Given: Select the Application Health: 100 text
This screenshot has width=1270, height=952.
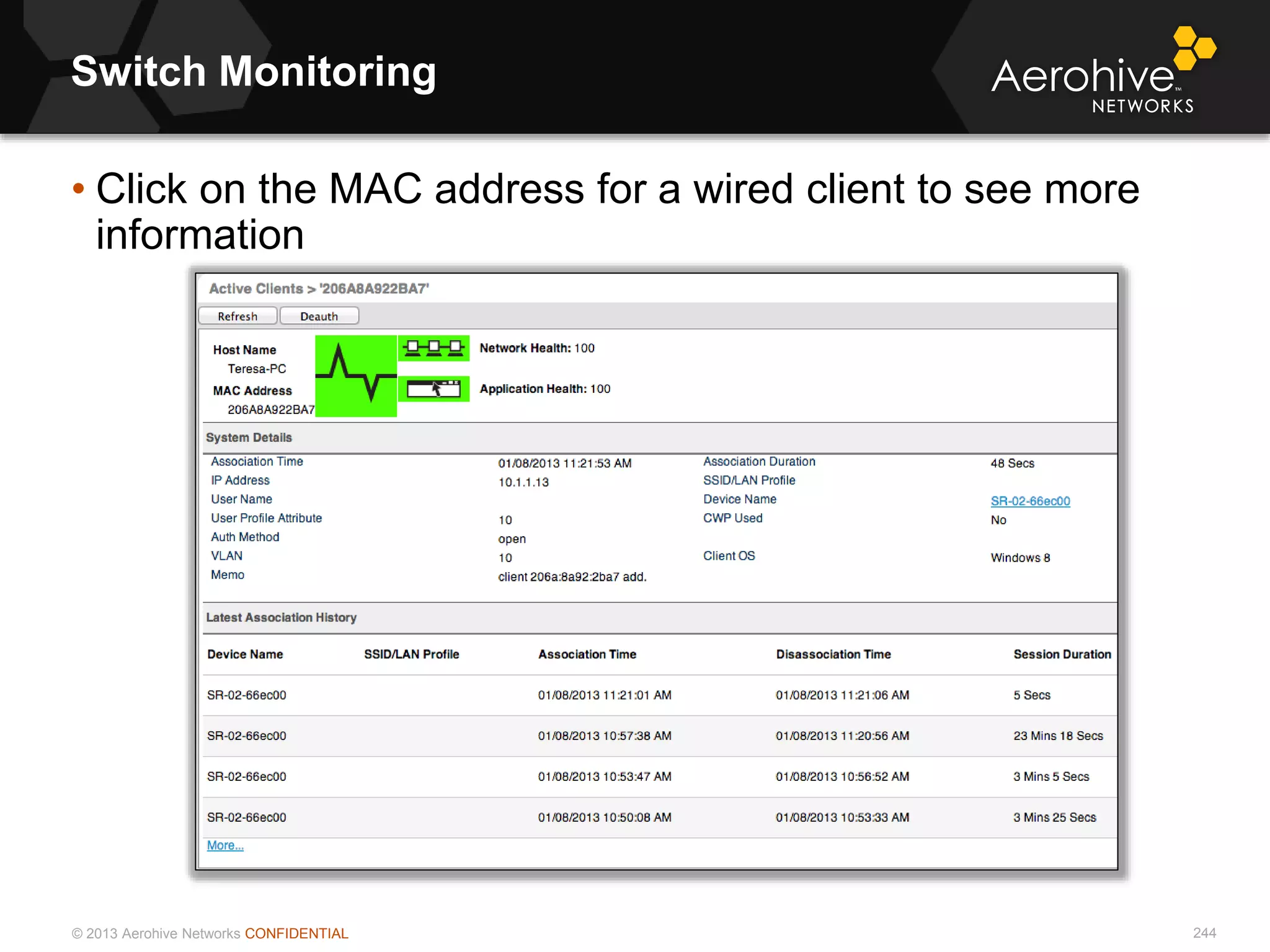Looking at the screenshot, I should 545,389.
